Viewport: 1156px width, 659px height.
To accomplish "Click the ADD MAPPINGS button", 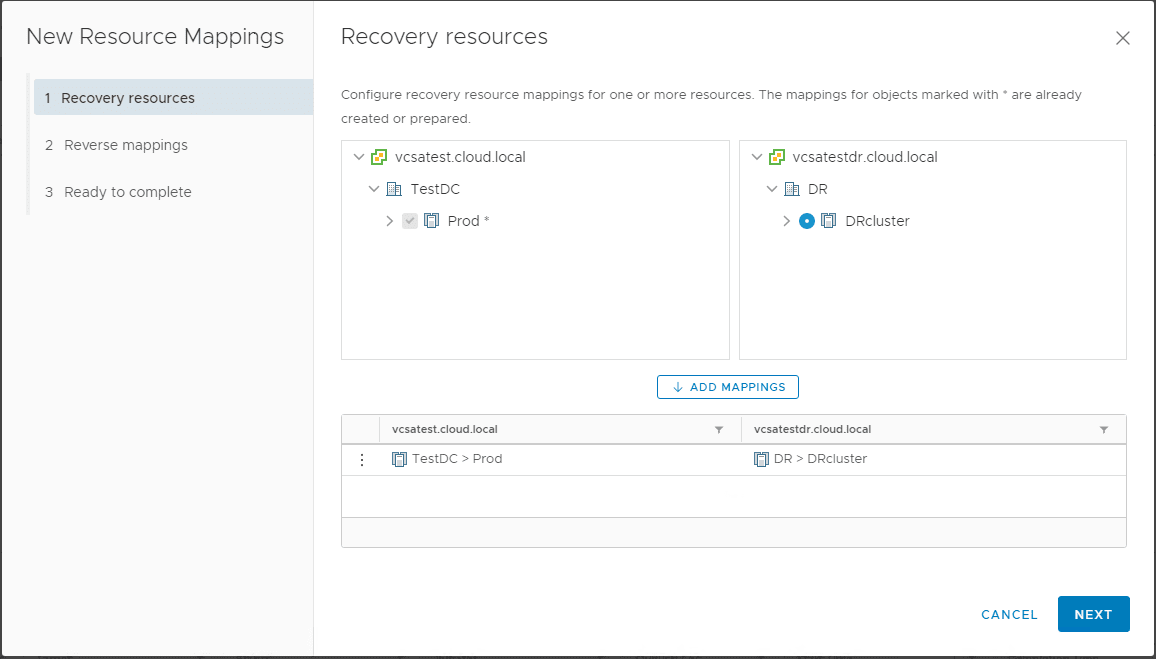I will coord(727,387).
